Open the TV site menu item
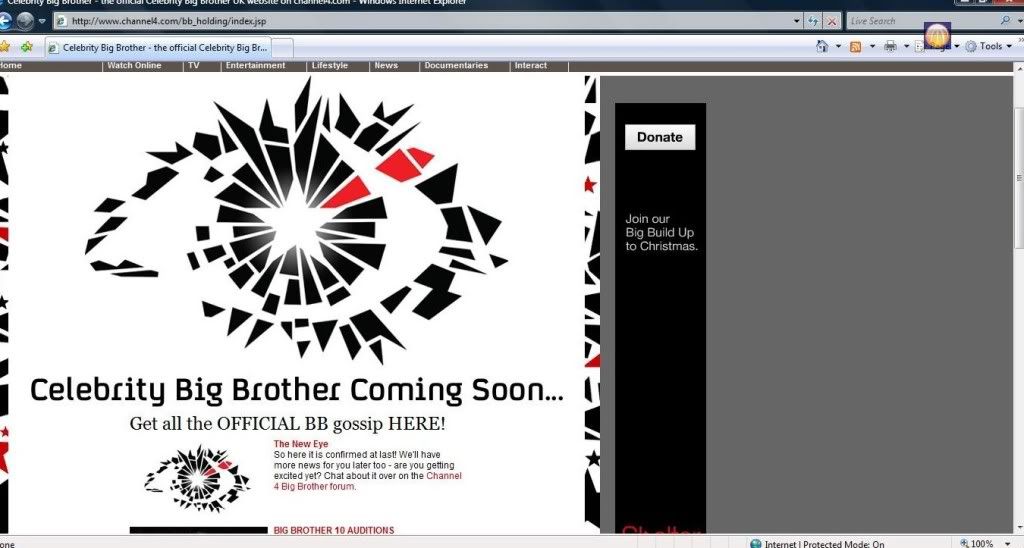This screenshot has height=548, width=1024. point(194,65)
